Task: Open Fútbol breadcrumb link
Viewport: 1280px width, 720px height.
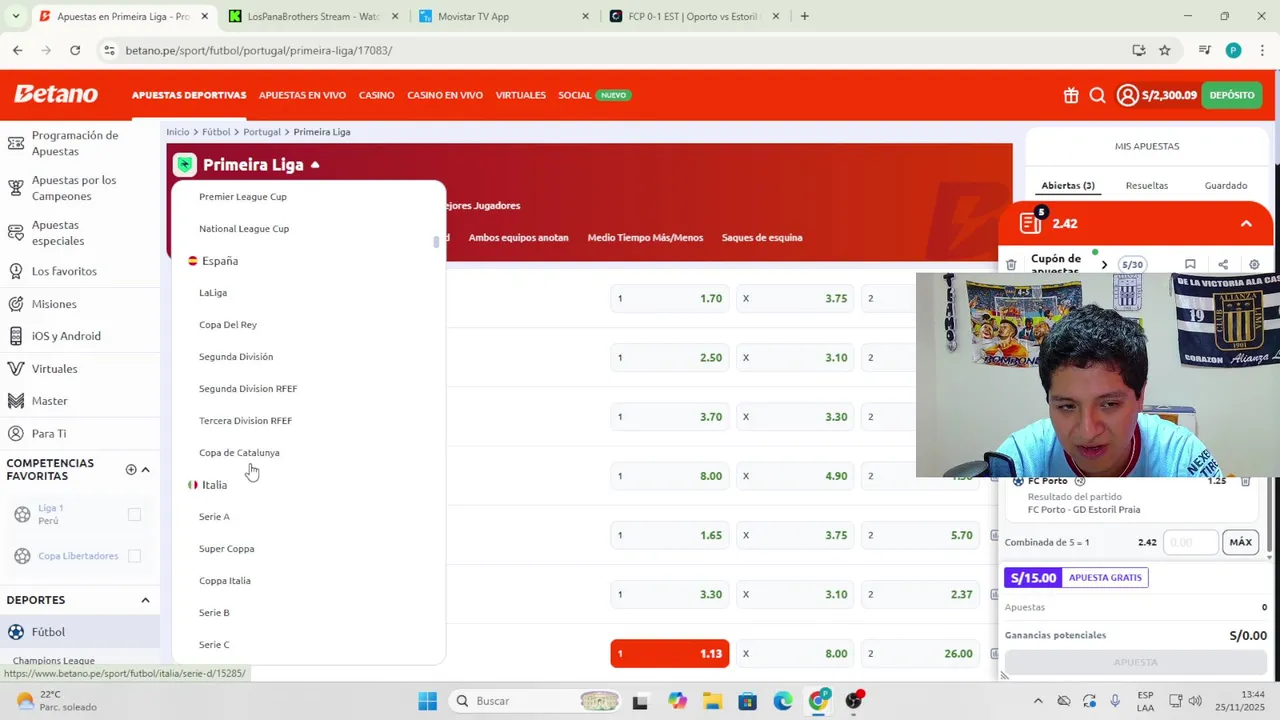Action: (216, 132)
